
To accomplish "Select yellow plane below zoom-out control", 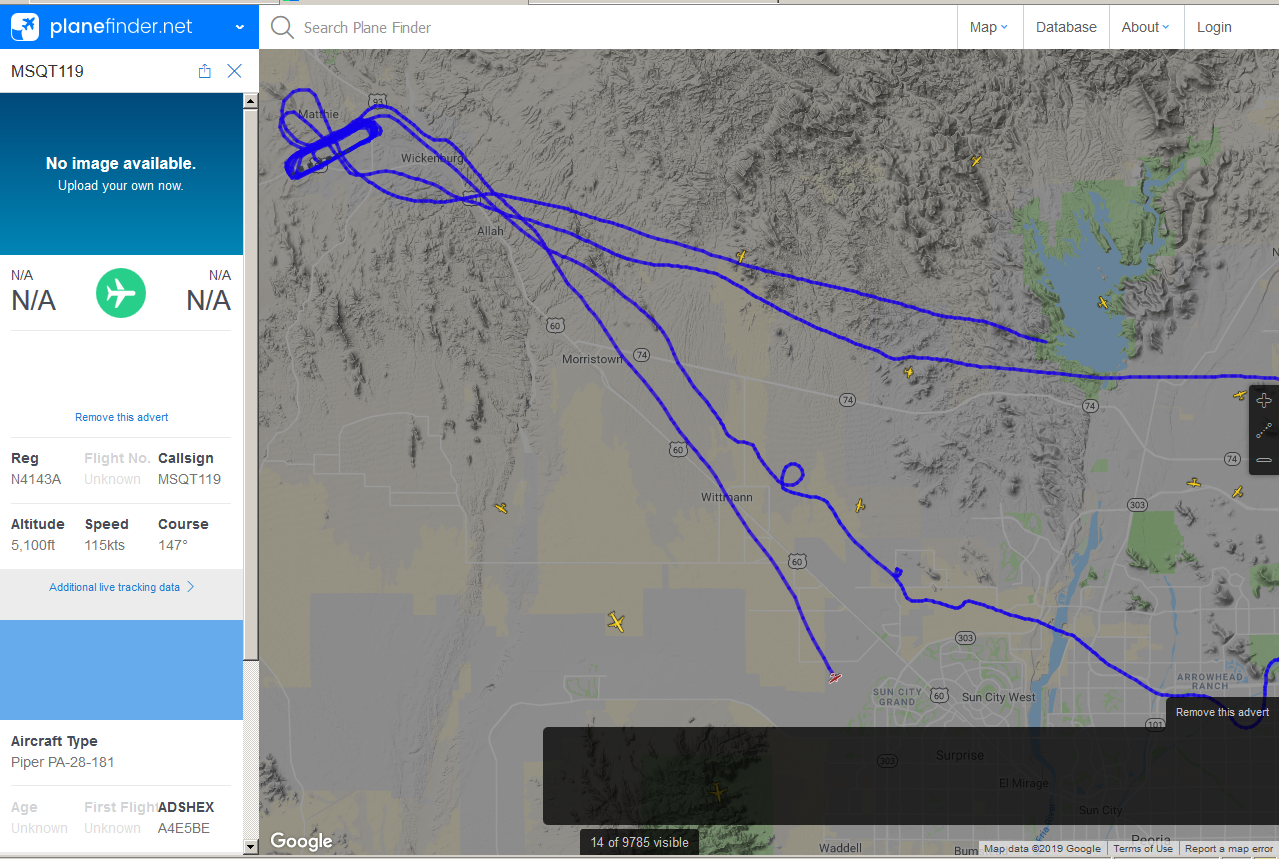I will tap(1238, 492).
